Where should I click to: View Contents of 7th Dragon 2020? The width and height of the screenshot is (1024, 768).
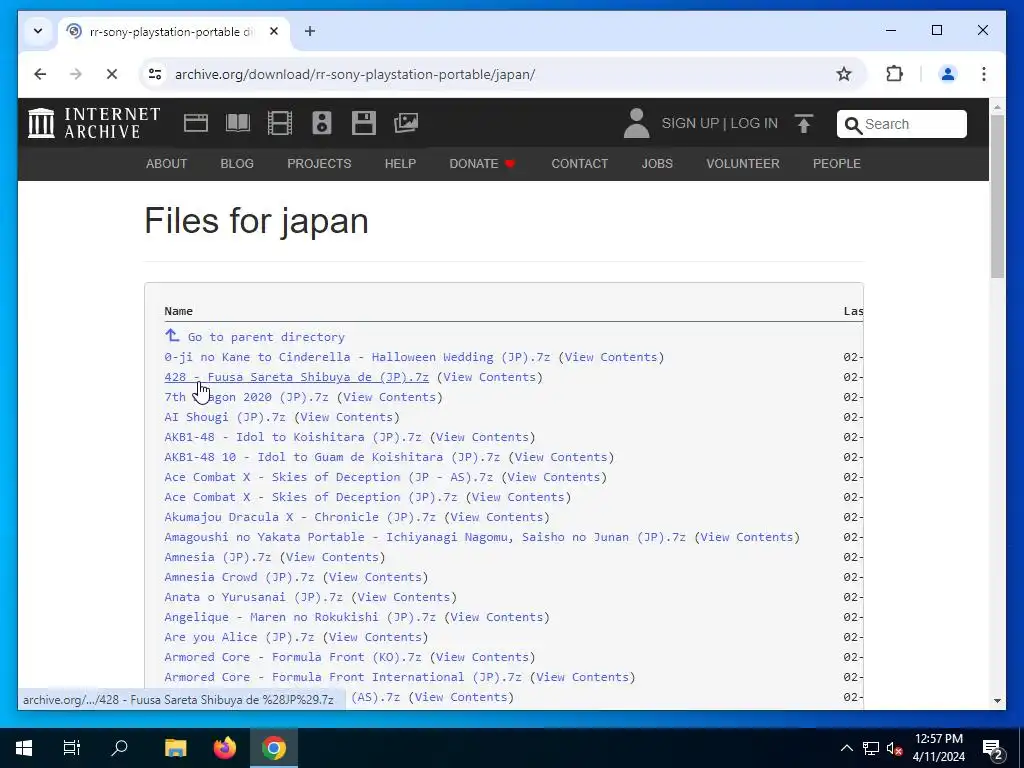[x=389, y=397]
